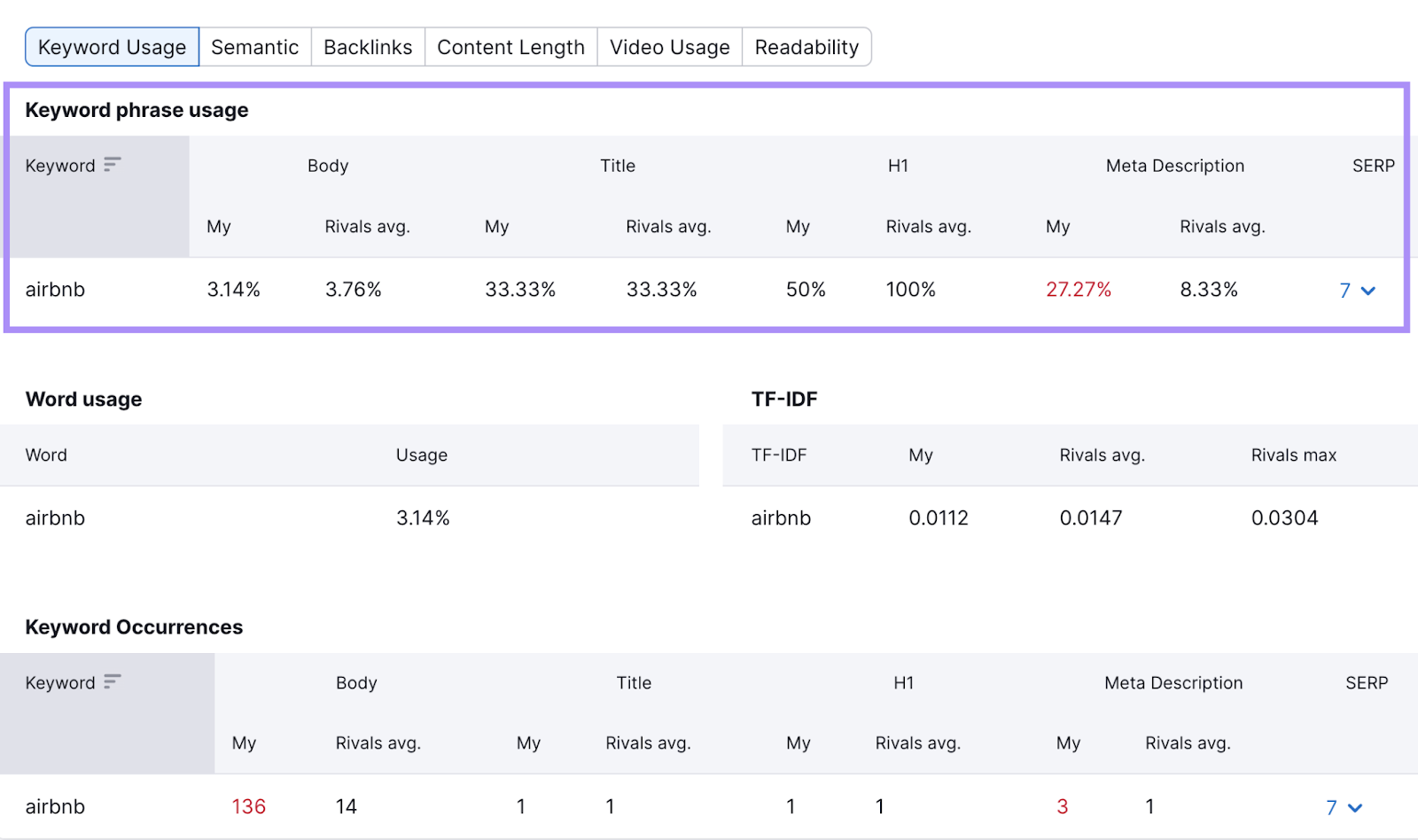This screenshot has height=840, width=1418.
Task: Switch to the Content Length tab
Action: (x=510, y=46)
